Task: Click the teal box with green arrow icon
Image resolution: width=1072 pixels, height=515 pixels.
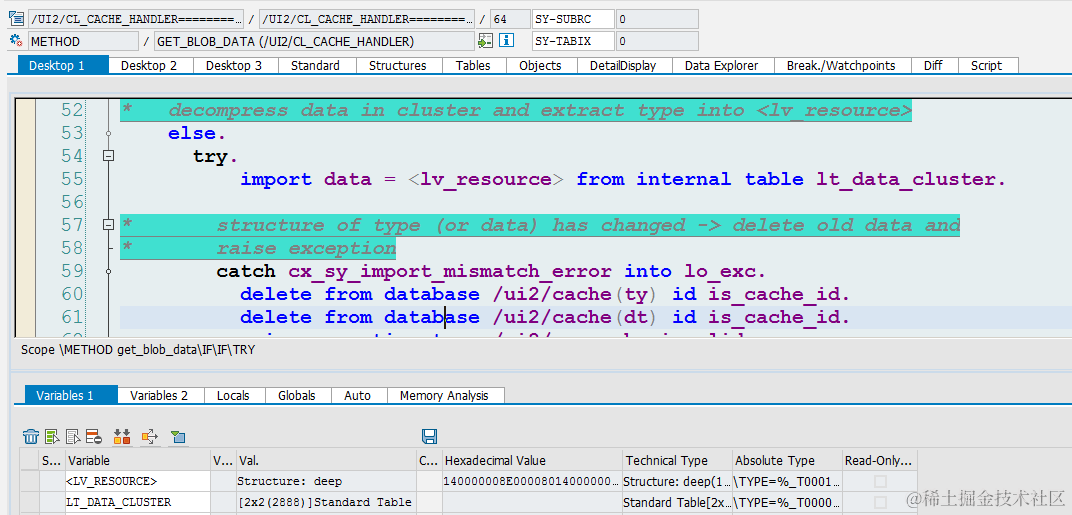Action: coord(179,436)
